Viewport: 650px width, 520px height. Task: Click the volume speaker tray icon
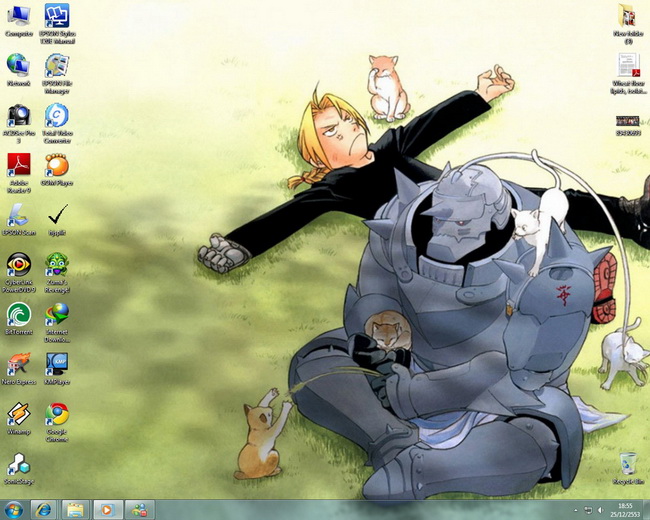click(601, 510)
